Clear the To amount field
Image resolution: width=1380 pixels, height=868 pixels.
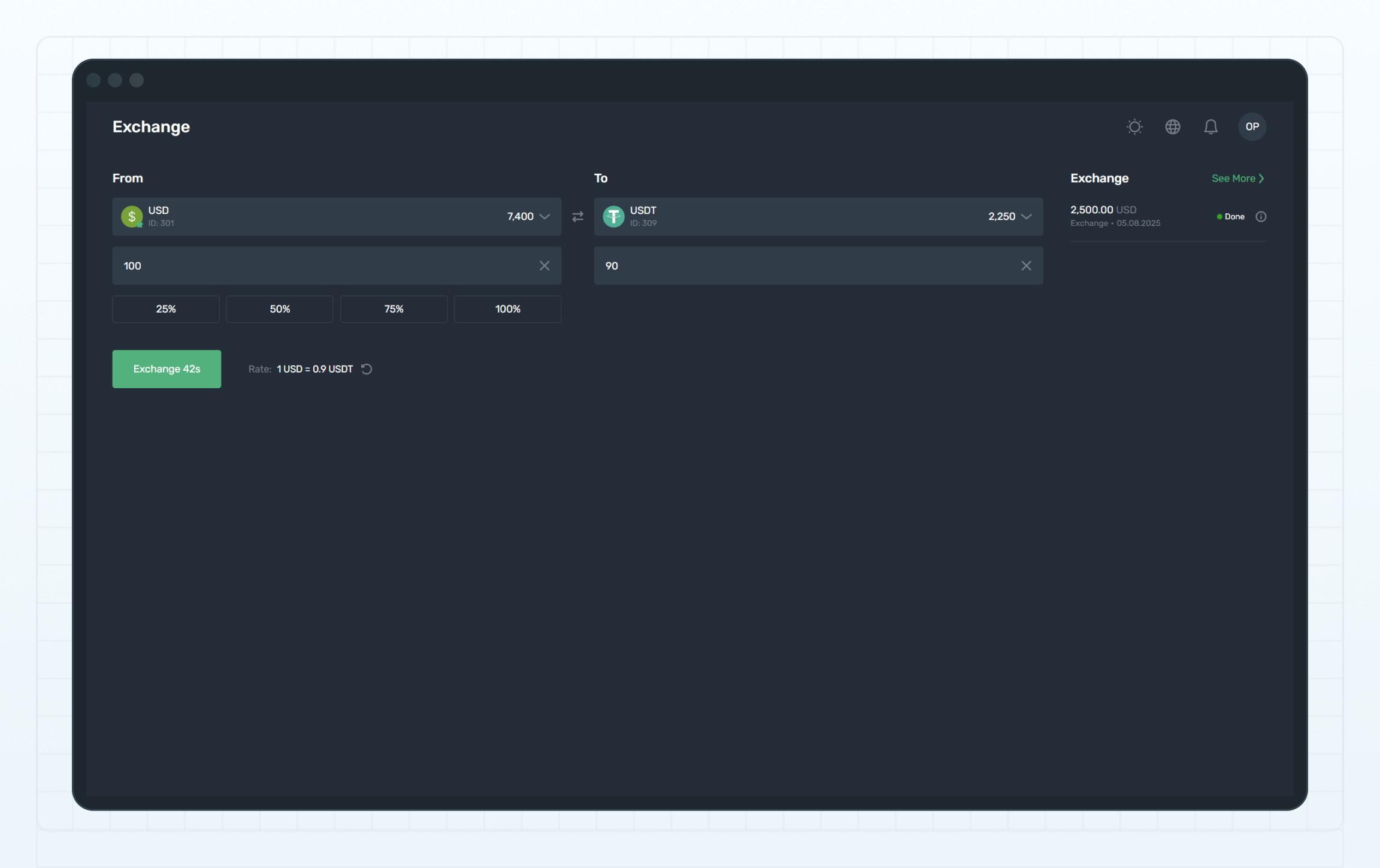[1026, 265]
